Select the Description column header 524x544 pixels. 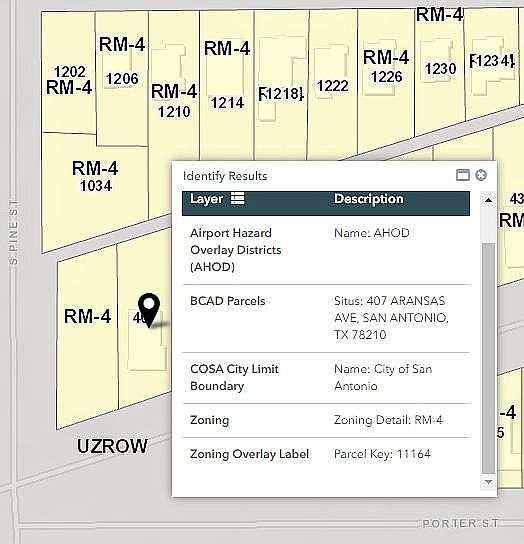pos(369,199)
